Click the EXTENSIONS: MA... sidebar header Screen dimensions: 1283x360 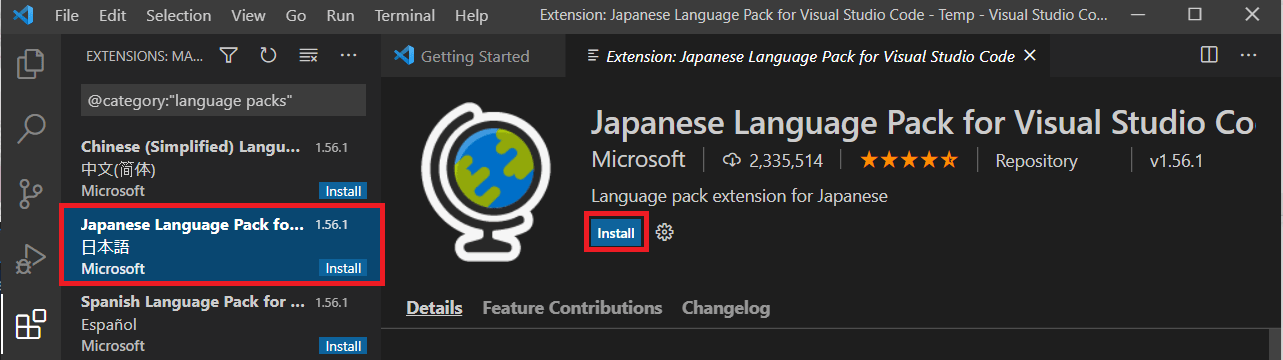(x=145, y=56)
